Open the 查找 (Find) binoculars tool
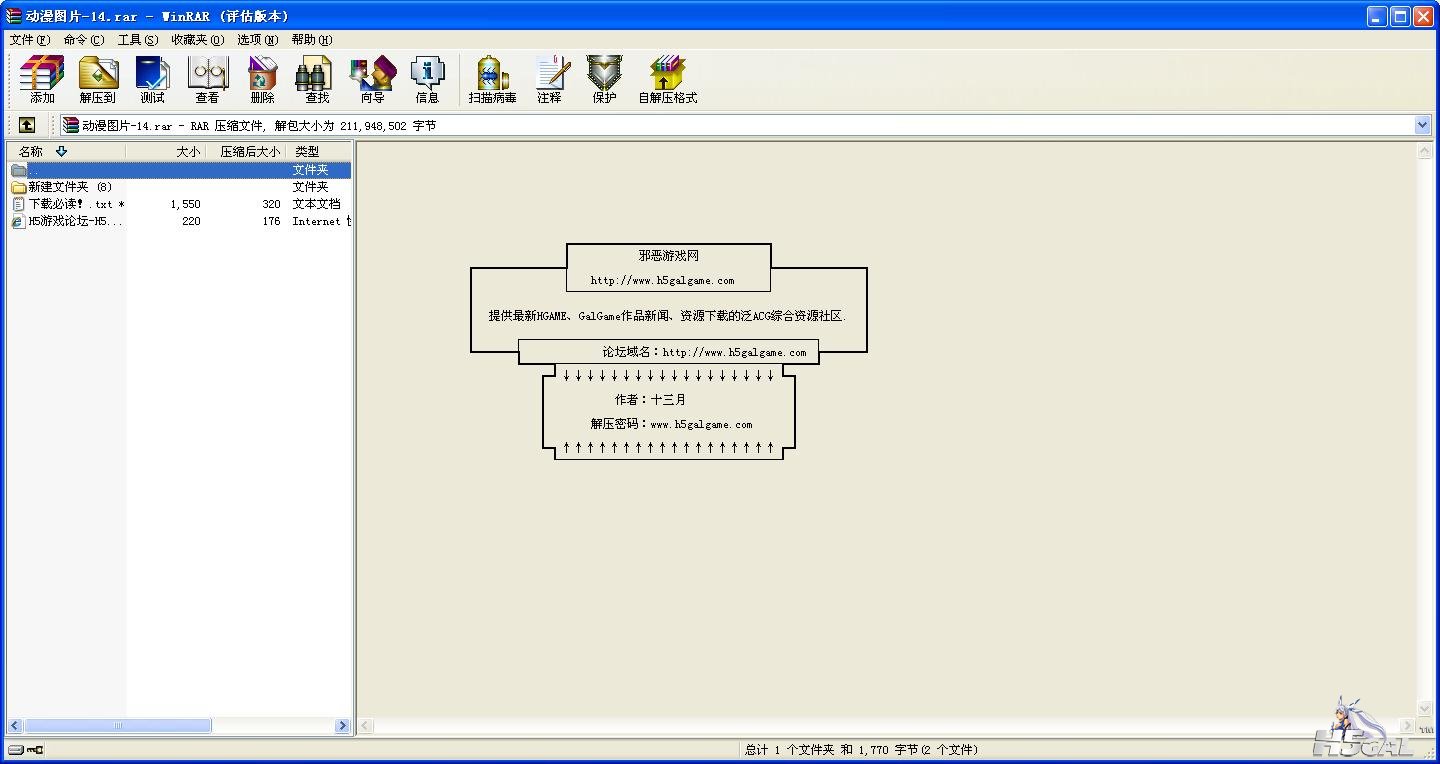1440x764 pixels. coord(317,79)
